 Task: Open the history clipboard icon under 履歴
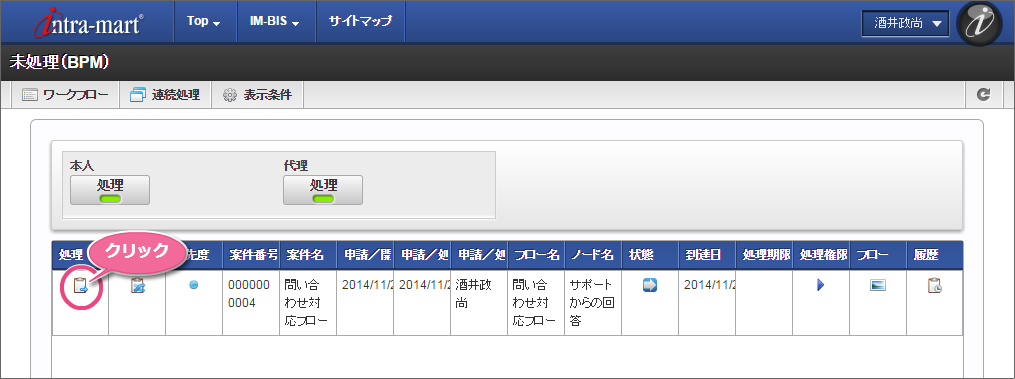point(935,285)
